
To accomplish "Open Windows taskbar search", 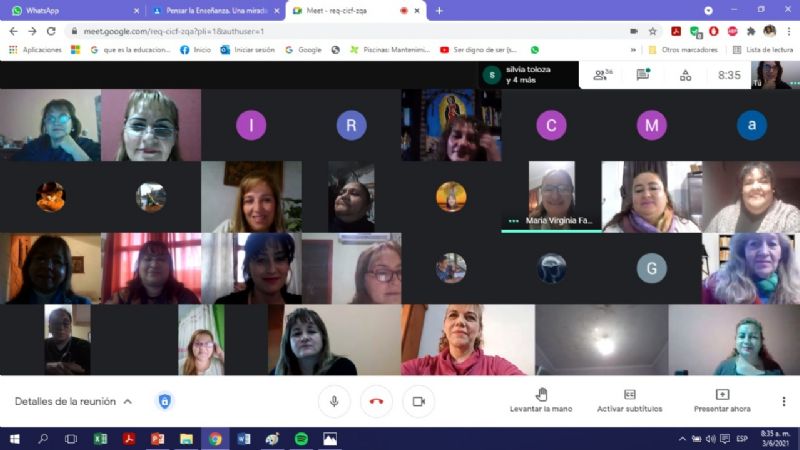I will click(x=43, y=439).
